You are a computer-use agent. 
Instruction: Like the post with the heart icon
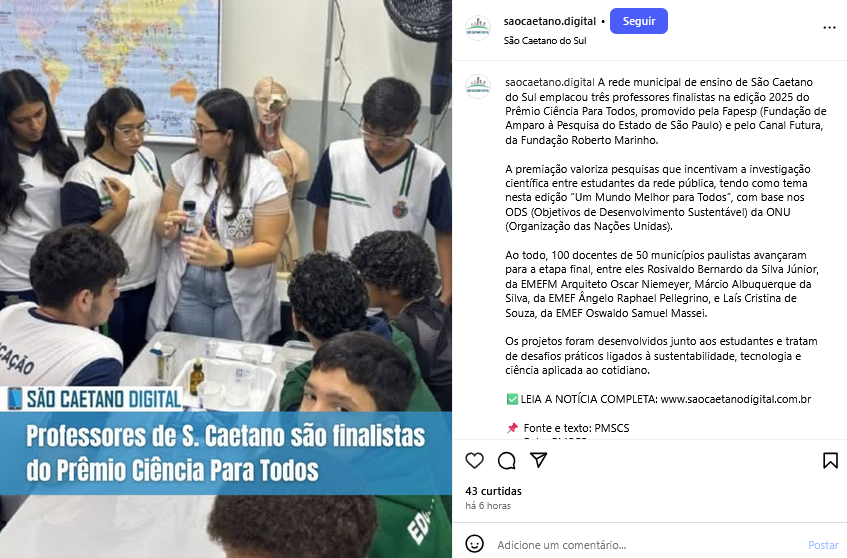pyautogui.click(x=474, y=461)
